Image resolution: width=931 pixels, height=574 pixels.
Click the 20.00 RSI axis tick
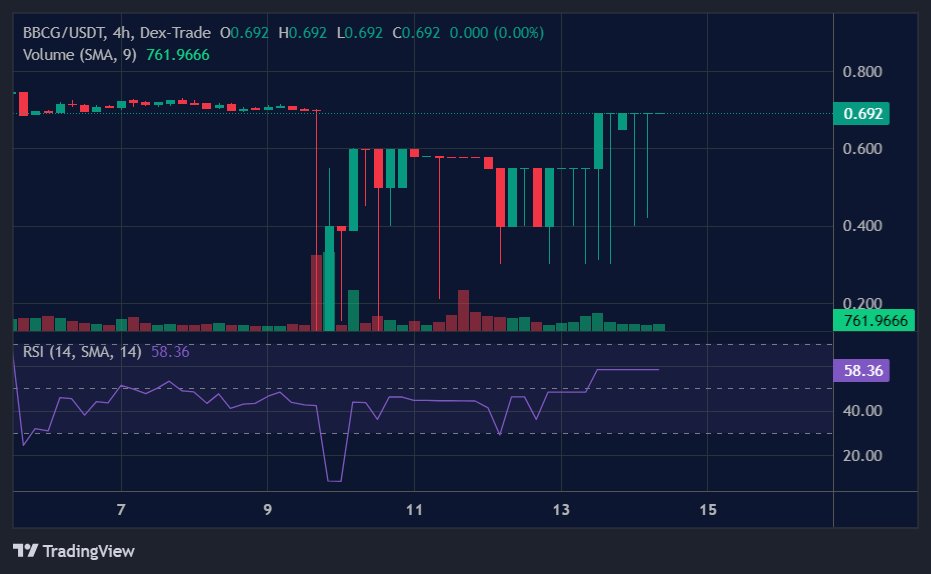tap(862, 456)
